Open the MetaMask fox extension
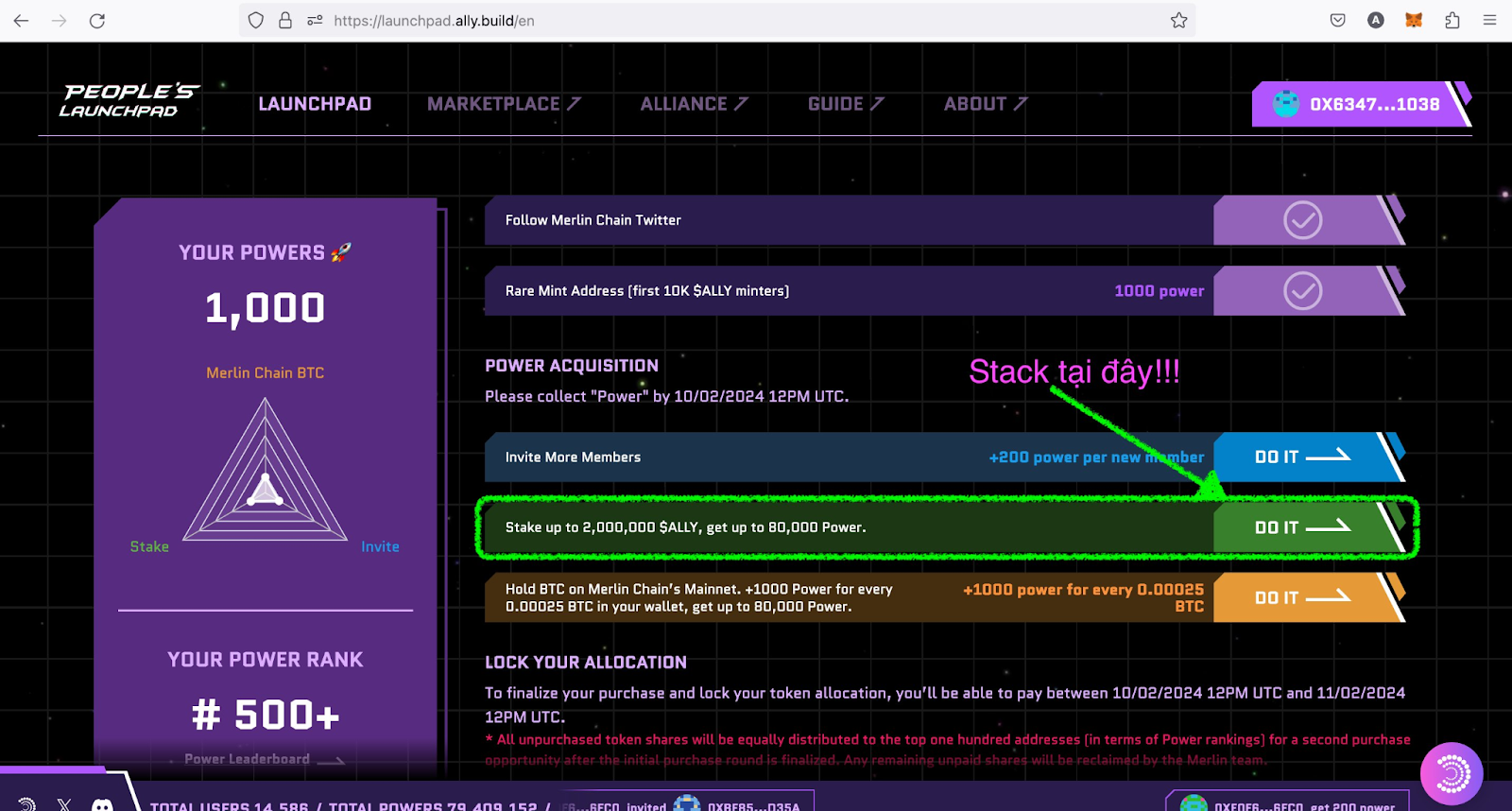Viewport: 1512px width, 811px height. (x=1414, y=20)
